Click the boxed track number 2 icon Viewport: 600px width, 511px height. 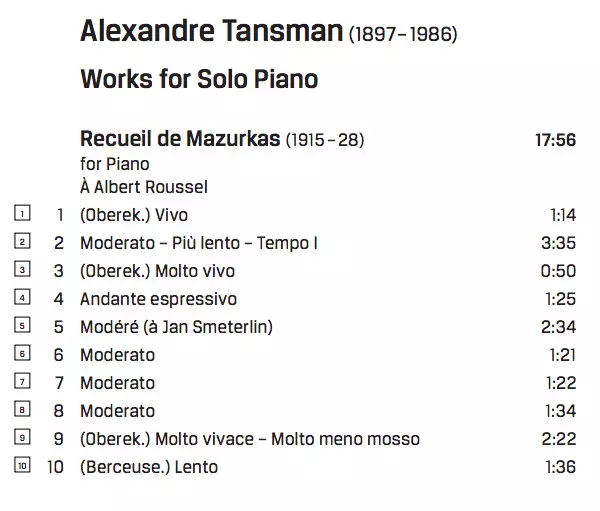[23, 241]
